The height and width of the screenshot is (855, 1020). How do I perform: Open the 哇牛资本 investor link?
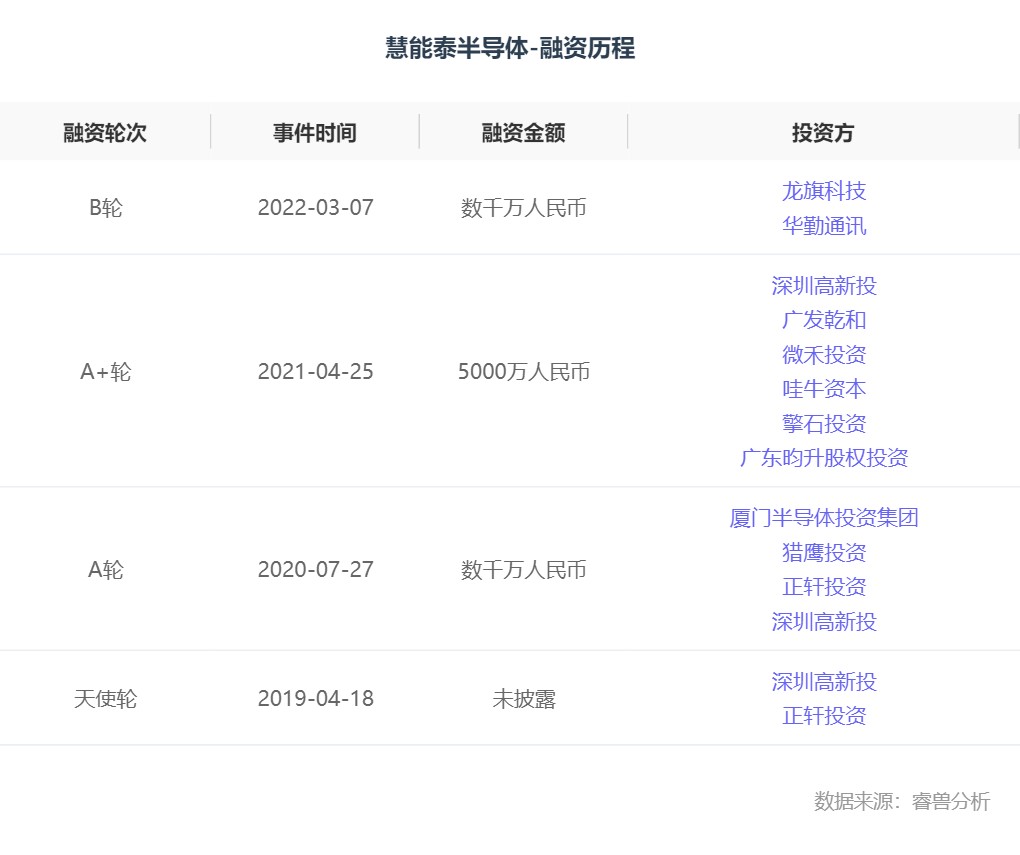point(824,389)
